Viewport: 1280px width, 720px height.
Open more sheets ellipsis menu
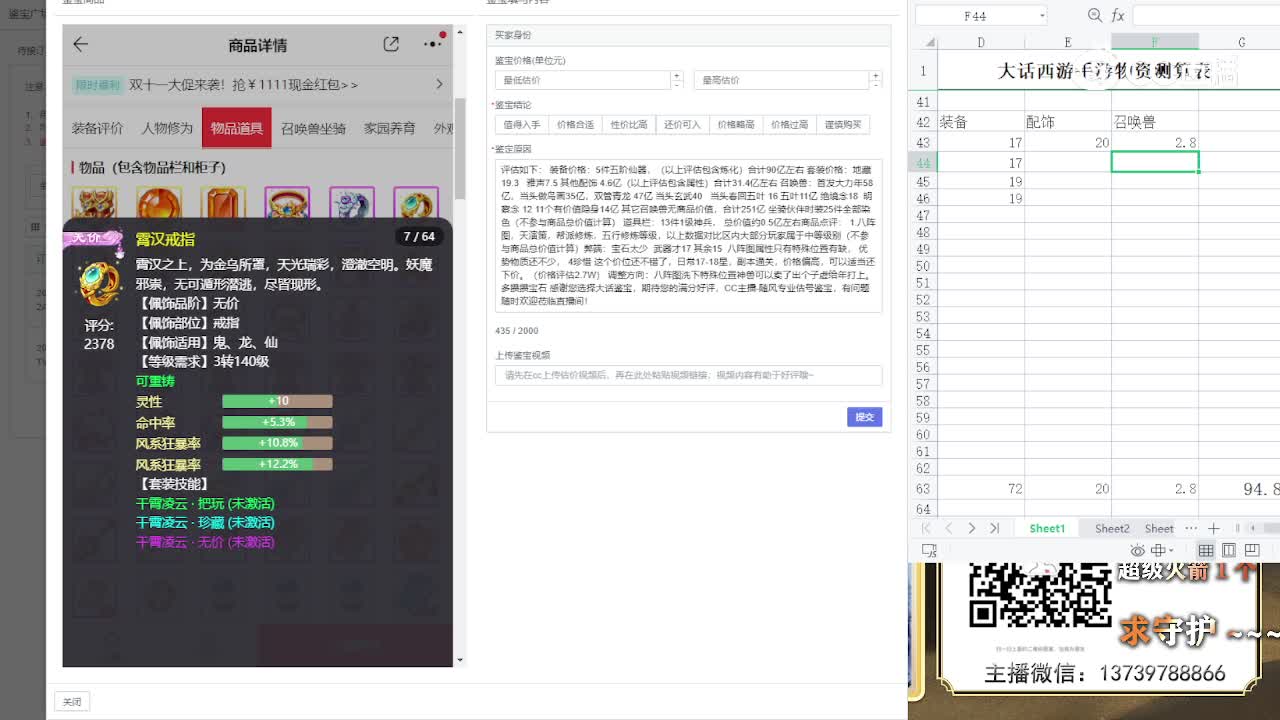coord(1190,528)
